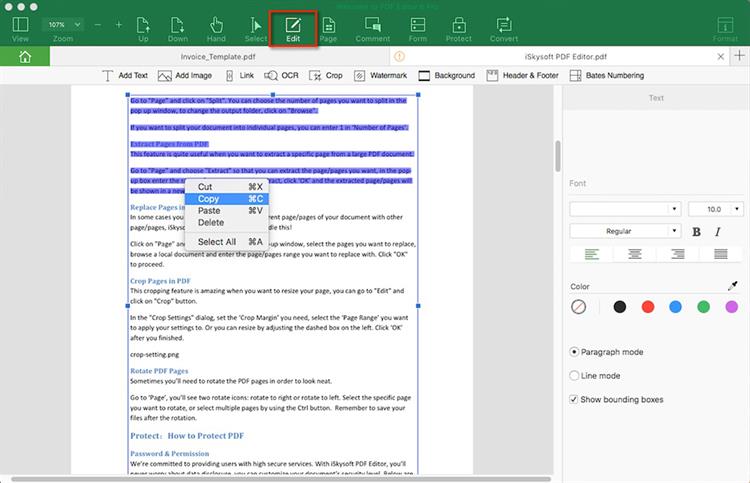Click 'Protect: How to Protect PDF' heading
This screenshot has height=483, width=750.
tap(187, 436)
